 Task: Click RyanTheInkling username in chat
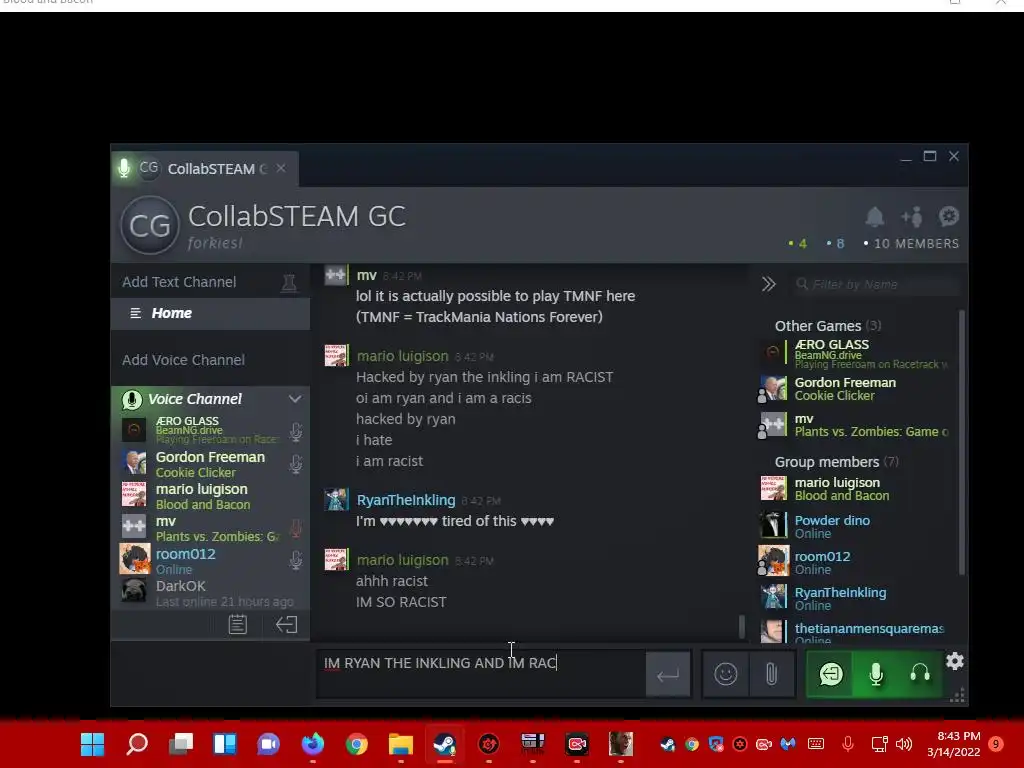tap(406, 500)
